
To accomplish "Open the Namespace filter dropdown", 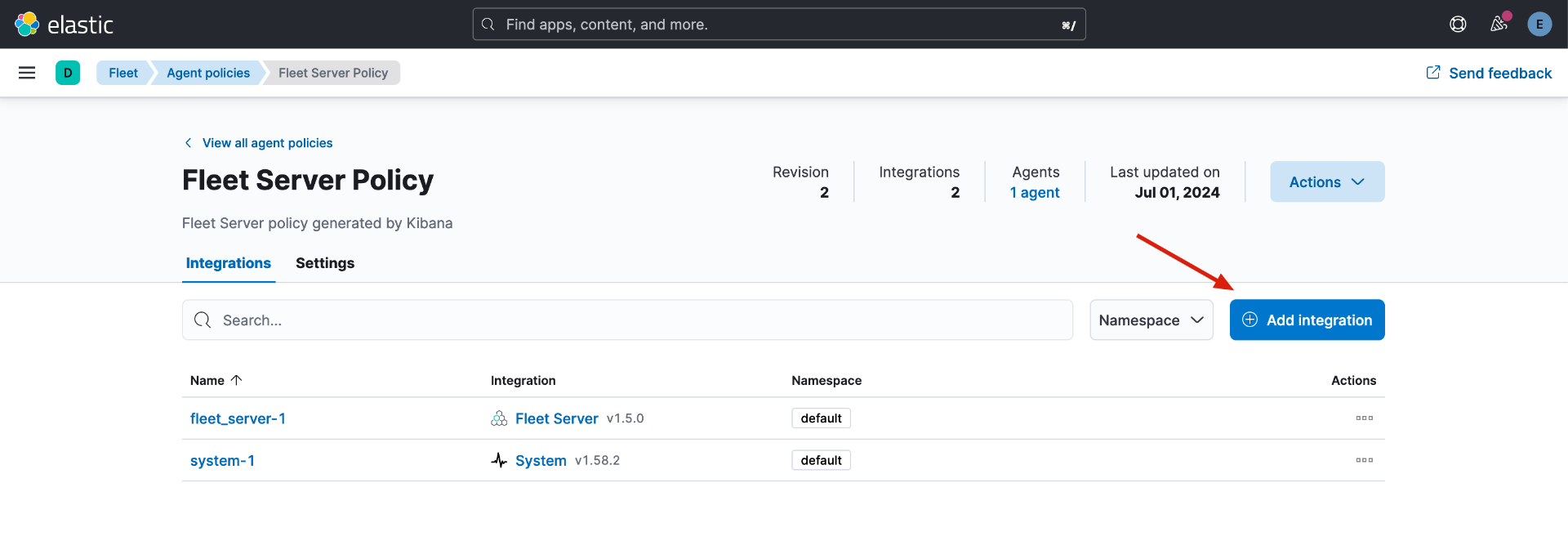I will pyautogui.click(x=1151, y=320).
